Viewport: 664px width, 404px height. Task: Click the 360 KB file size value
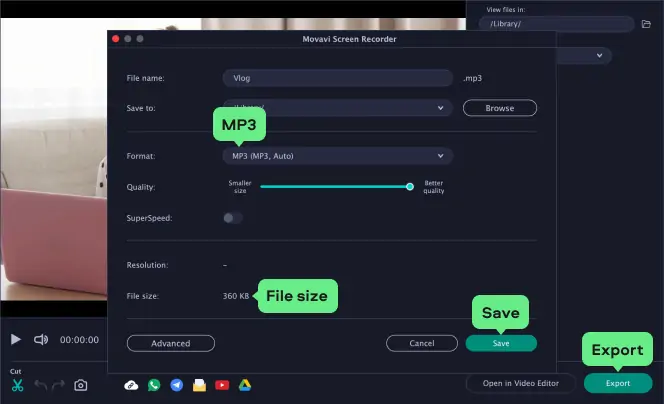(x=236, y=296)
